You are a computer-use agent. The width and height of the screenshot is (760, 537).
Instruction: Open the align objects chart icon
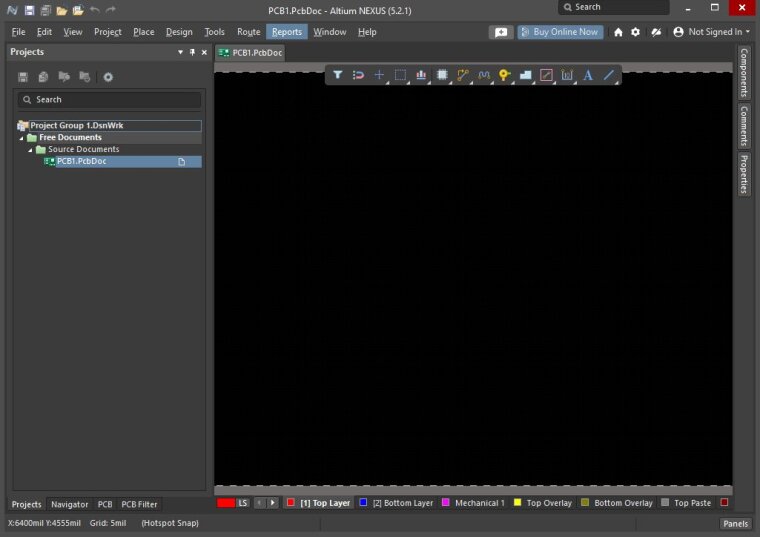(421, 75)
